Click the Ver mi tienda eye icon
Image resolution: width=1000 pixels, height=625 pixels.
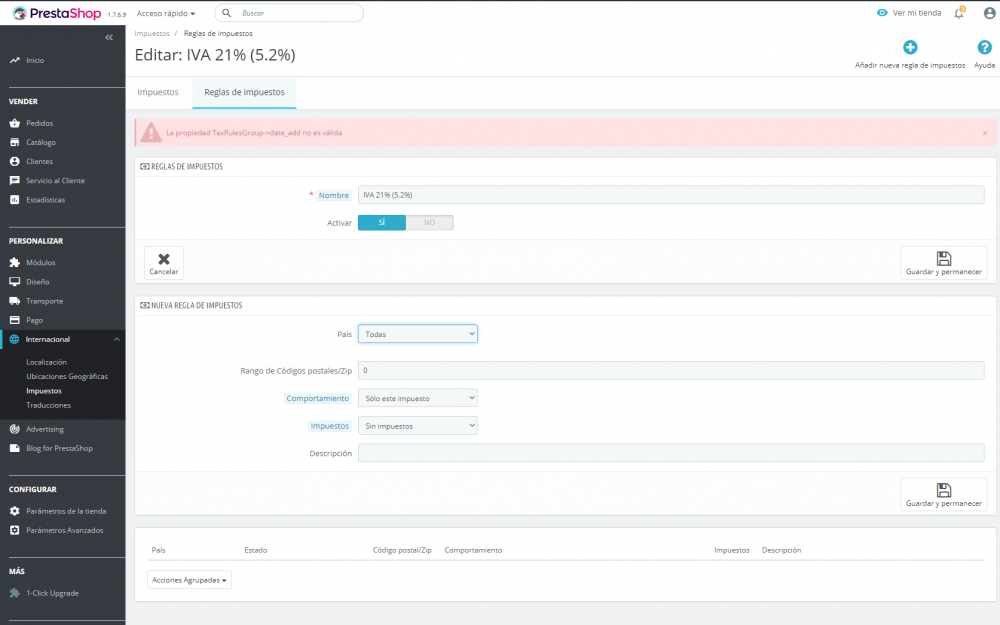[x=882, y=13]
